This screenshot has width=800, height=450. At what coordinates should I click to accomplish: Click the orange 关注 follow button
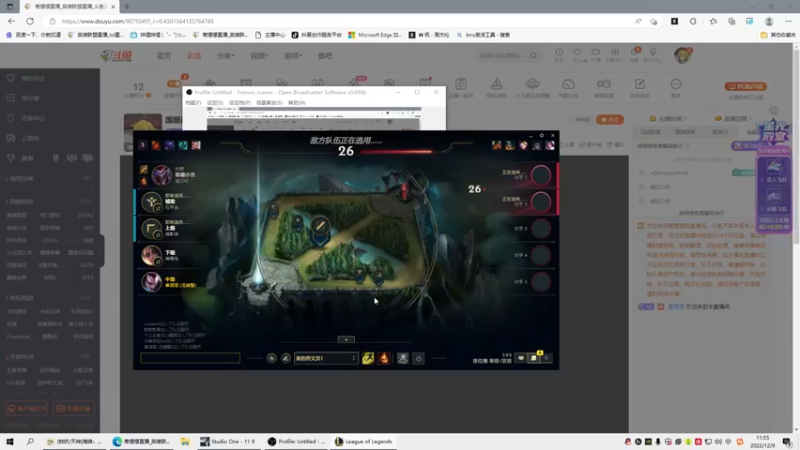610,119
